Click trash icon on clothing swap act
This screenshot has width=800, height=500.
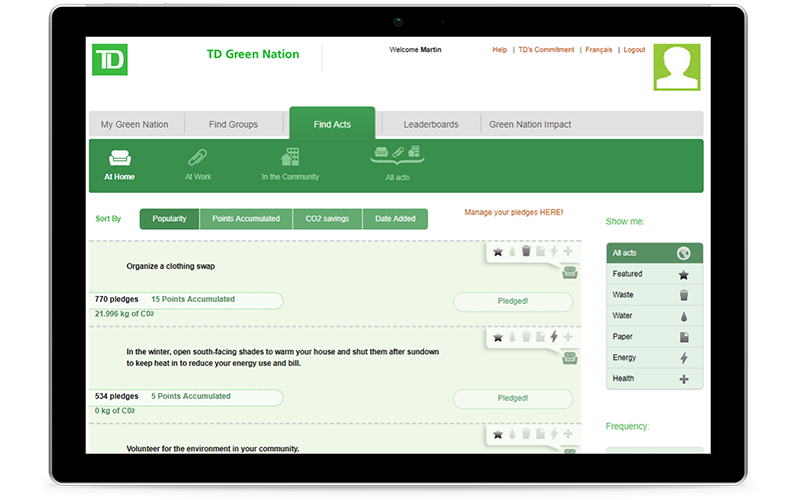click(526, 251)
